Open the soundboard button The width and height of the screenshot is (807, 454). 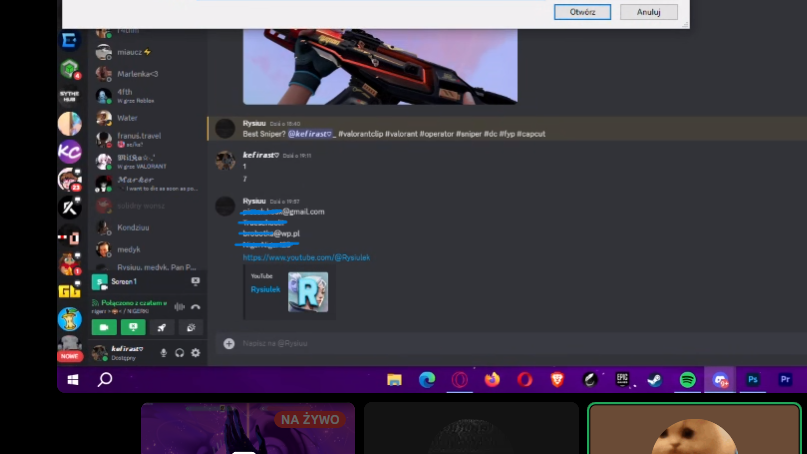(x=189, y=327)
